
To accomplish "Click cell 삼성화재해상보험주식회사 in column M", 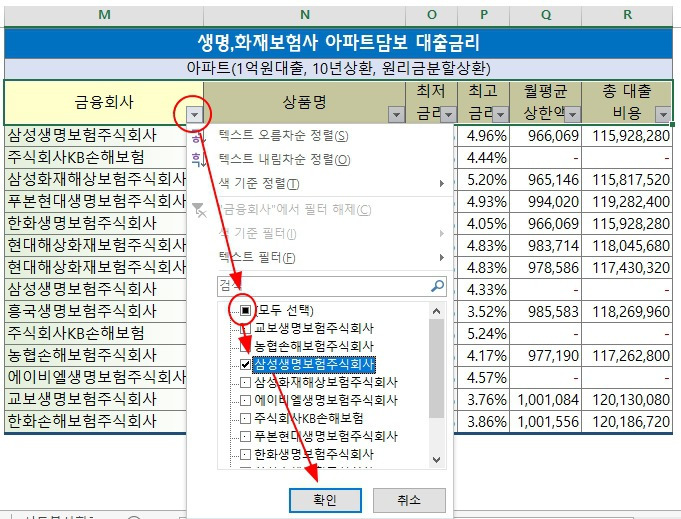I will click(x=96, y=179).
